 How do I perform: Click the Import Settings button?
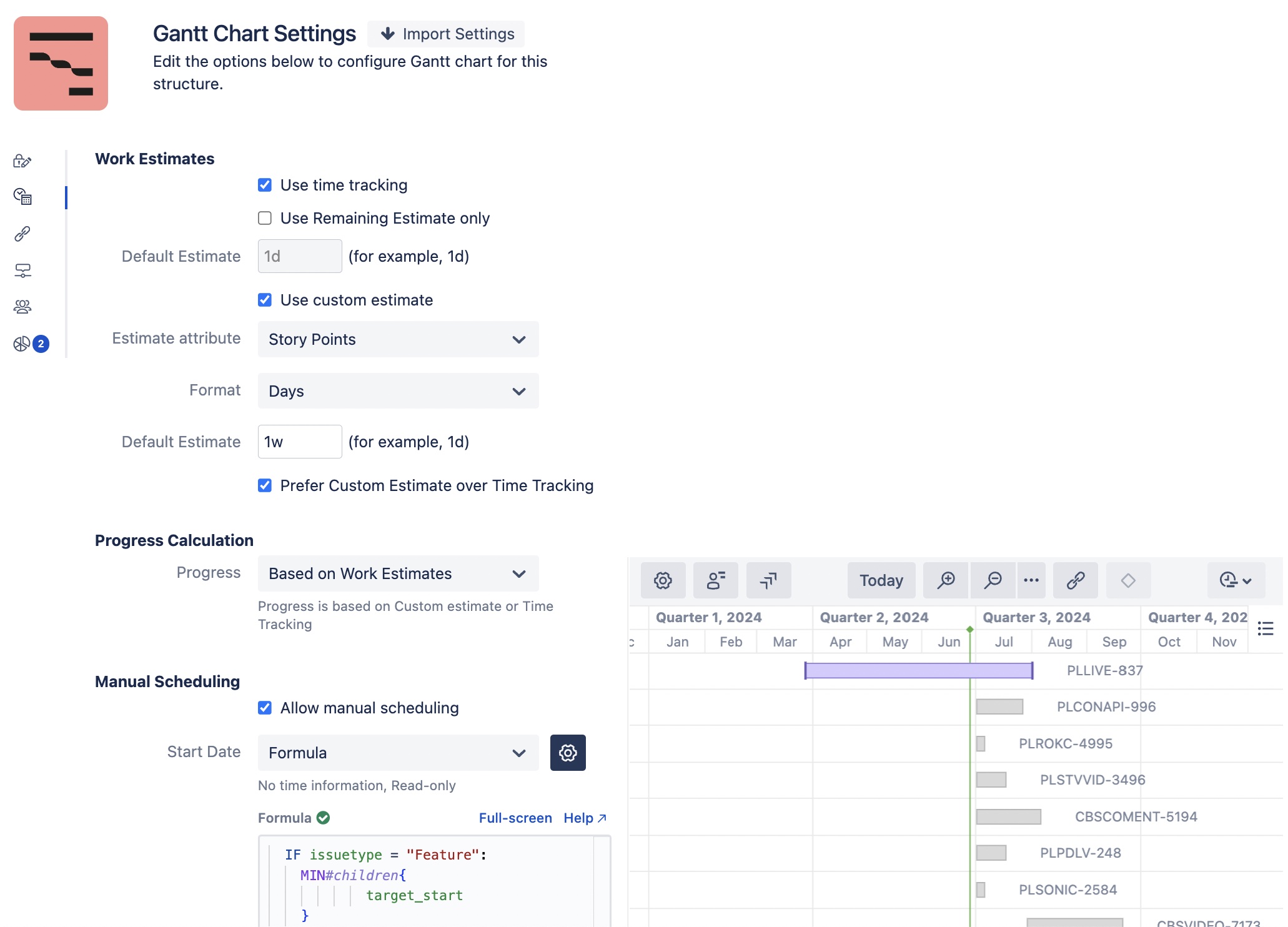point(445,34)
